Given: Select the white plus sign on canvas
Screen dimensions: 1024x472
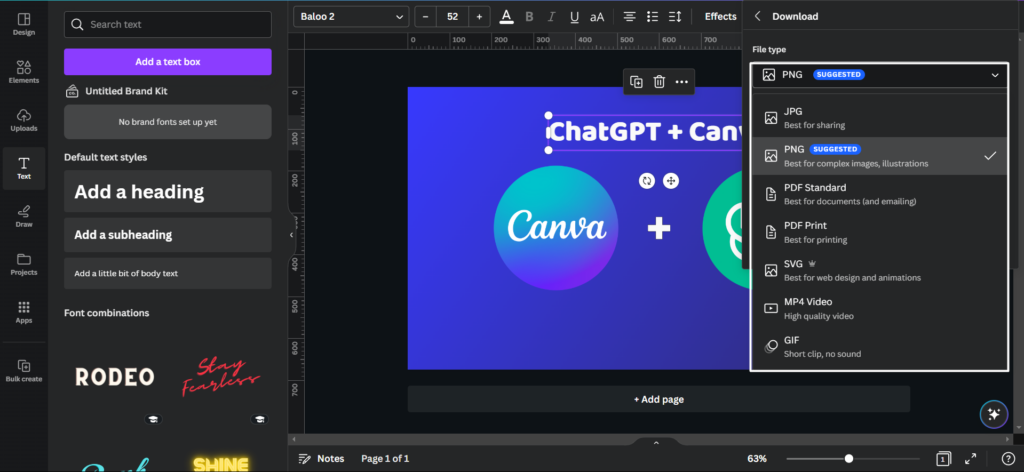Looking at the screenshot, I should pos(659,228).
